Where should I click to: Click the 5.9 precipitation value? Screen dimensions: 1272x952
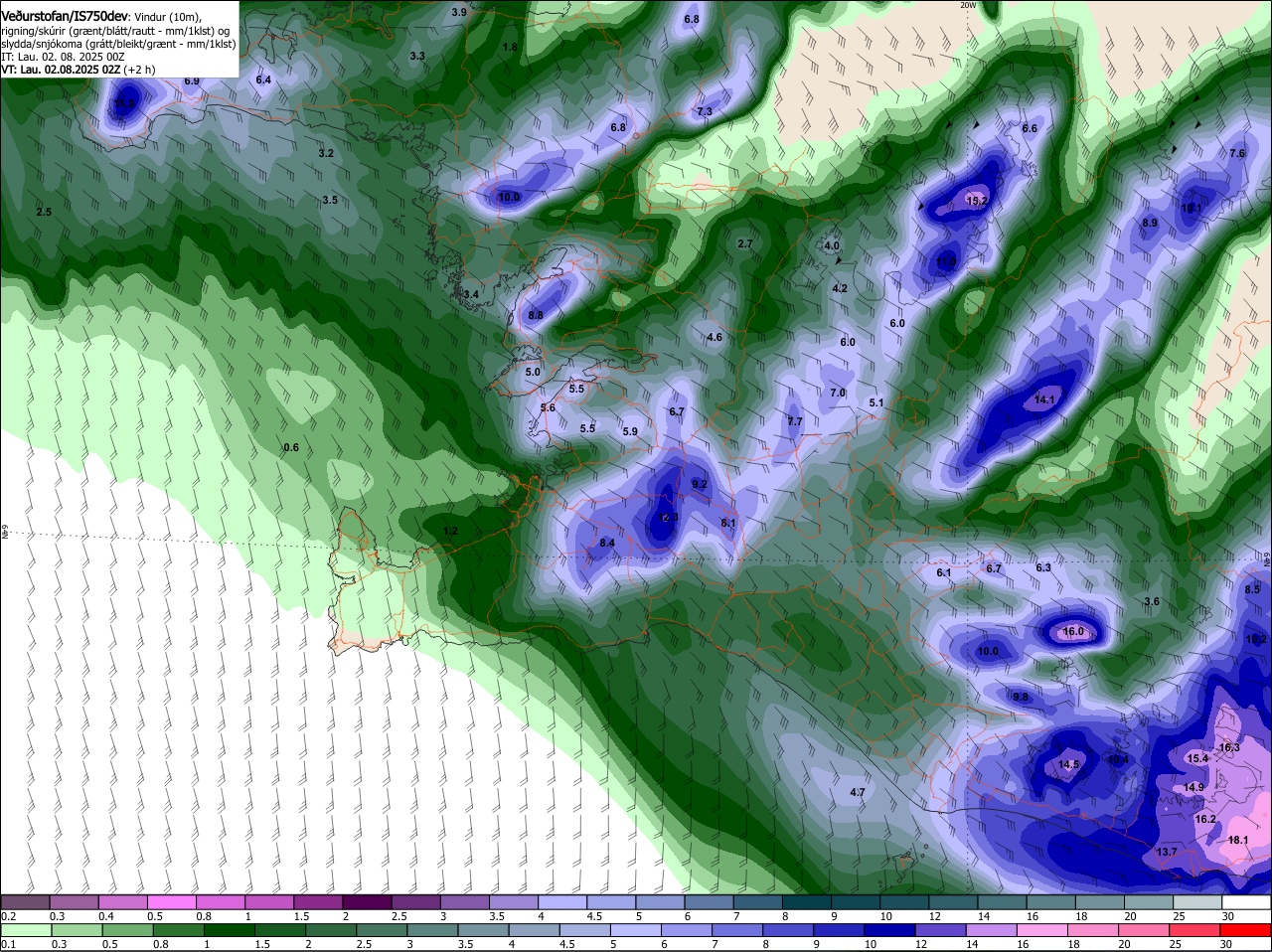[630, 431]
